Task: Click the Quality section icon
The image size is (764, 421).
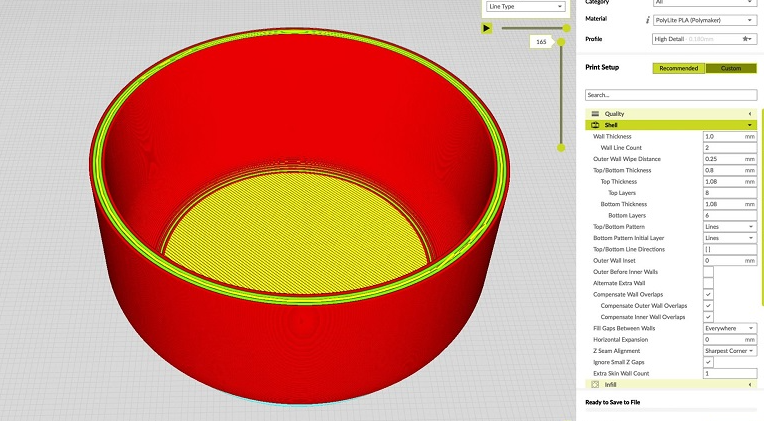Action: click(595, 114)
